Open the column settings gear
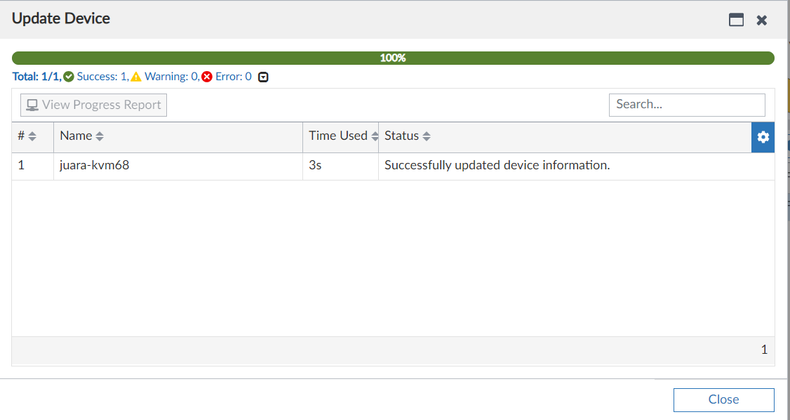Screen dimensions: 790x420 (x=763, y=137)
